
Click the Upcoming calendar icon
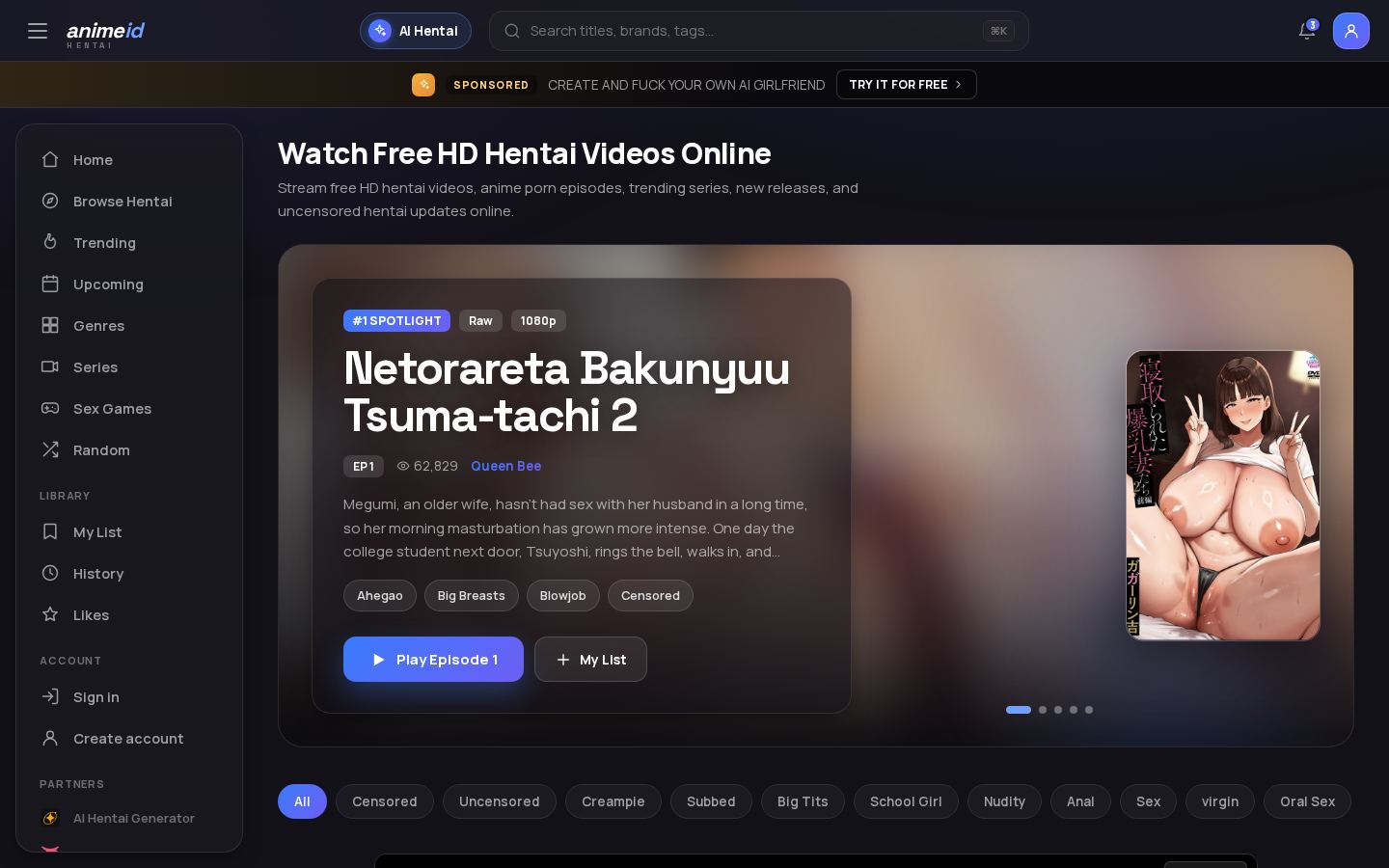point(50,284)
